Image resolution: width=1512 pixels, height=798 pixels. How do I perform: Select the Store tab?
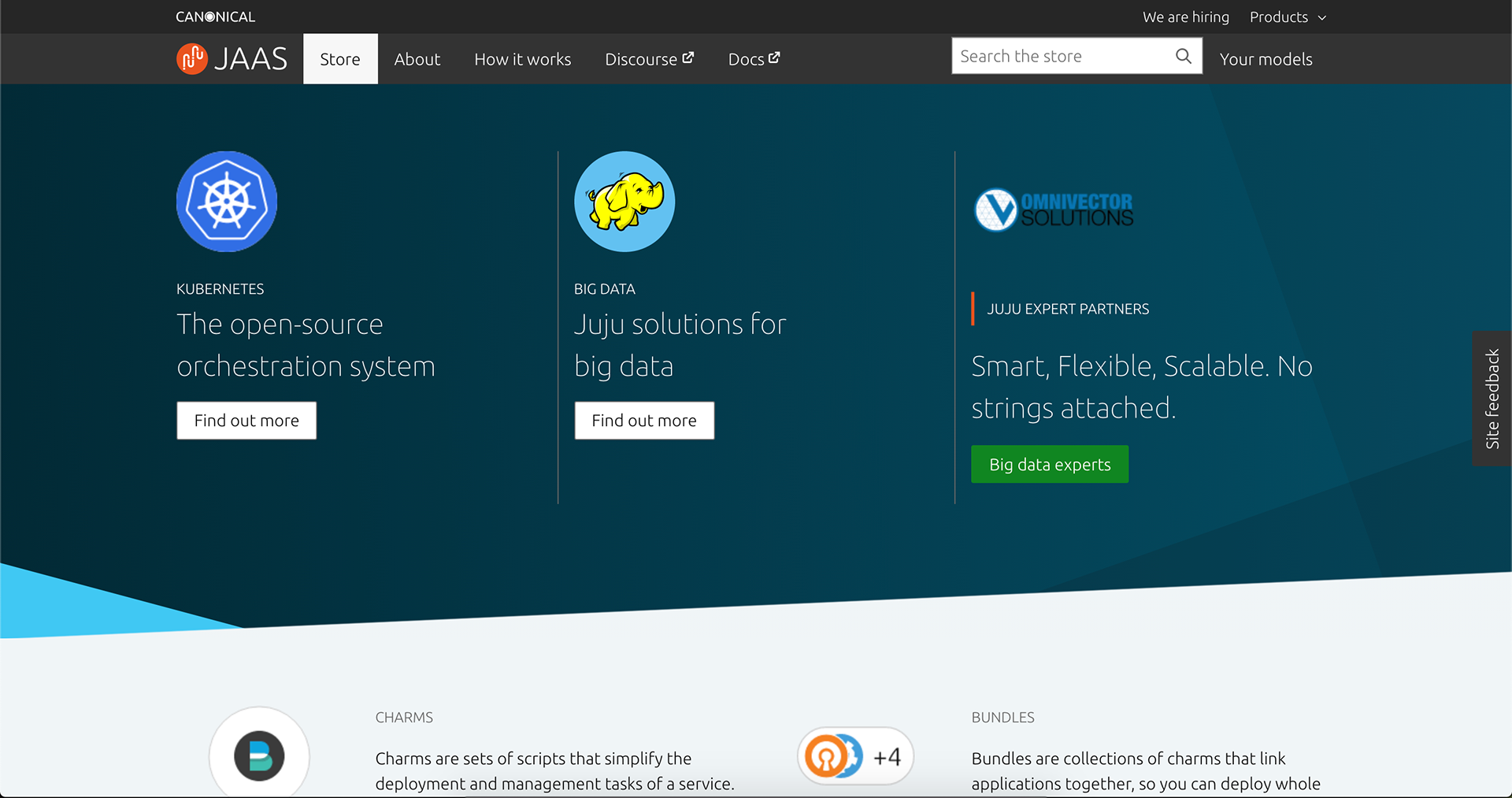(x=340, y=59)
